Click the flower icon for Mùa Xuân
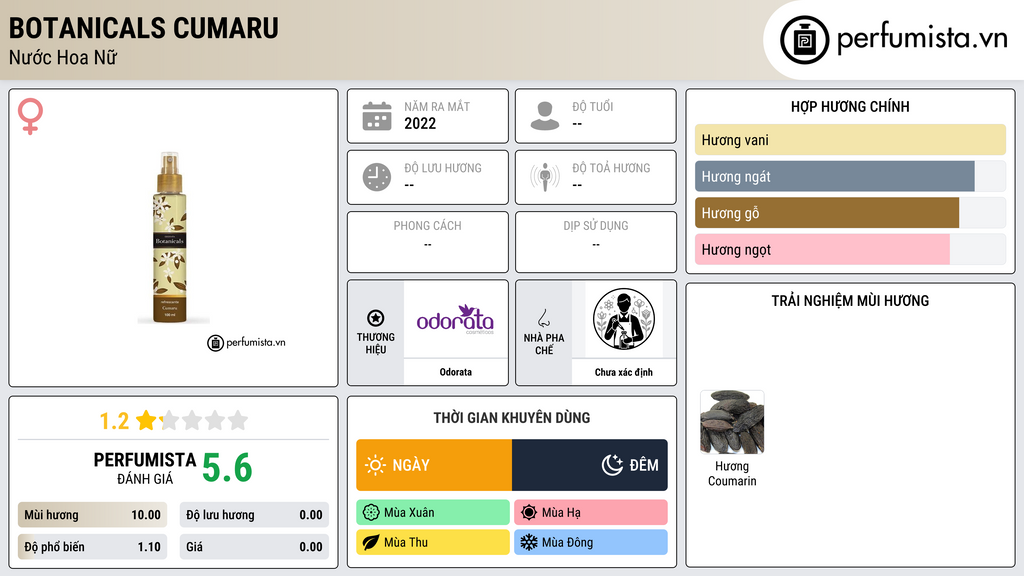Viewport: 1024px width, 576px height. coord(371,513)
